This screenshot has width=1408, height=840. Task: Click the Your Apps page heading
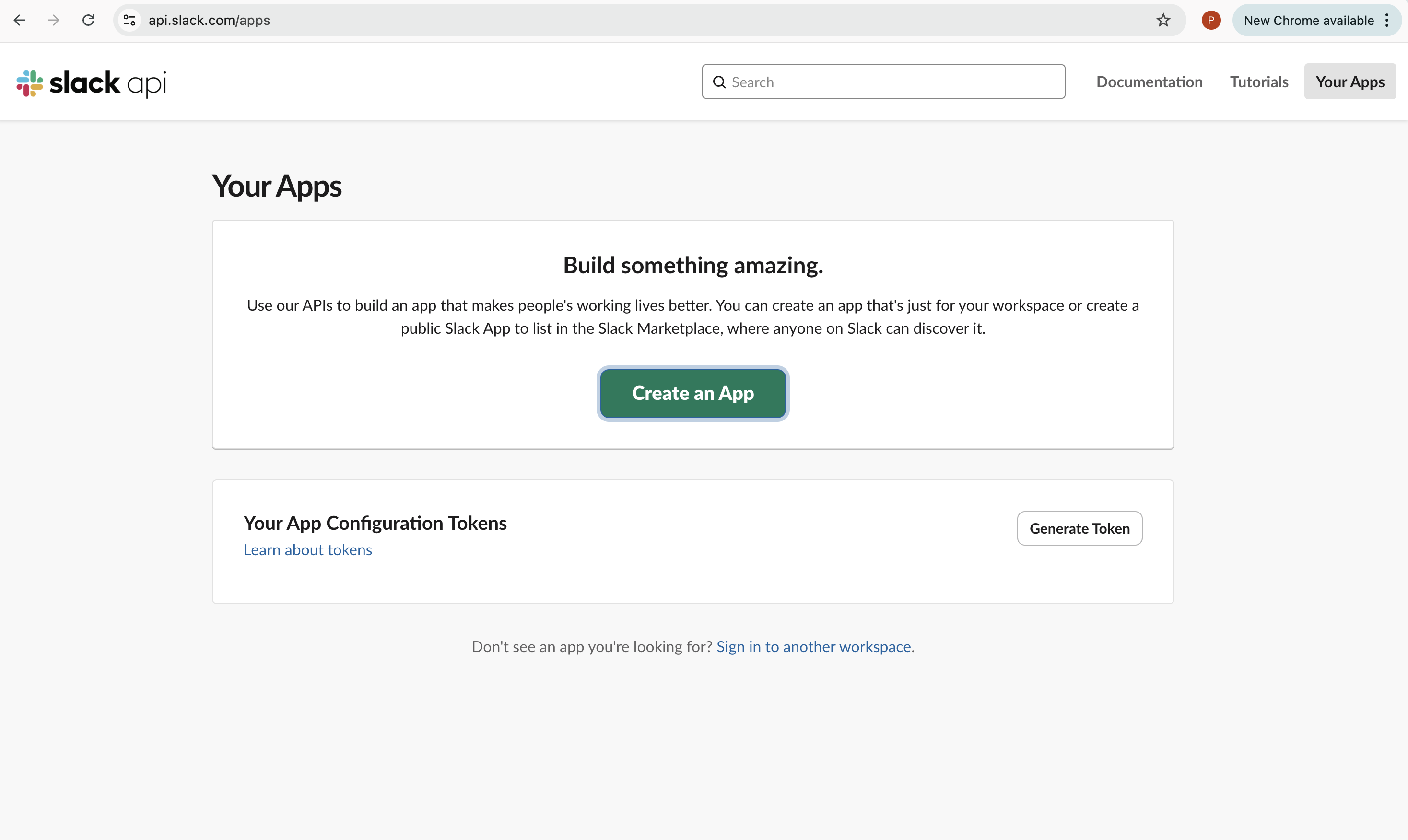[276, 186]
